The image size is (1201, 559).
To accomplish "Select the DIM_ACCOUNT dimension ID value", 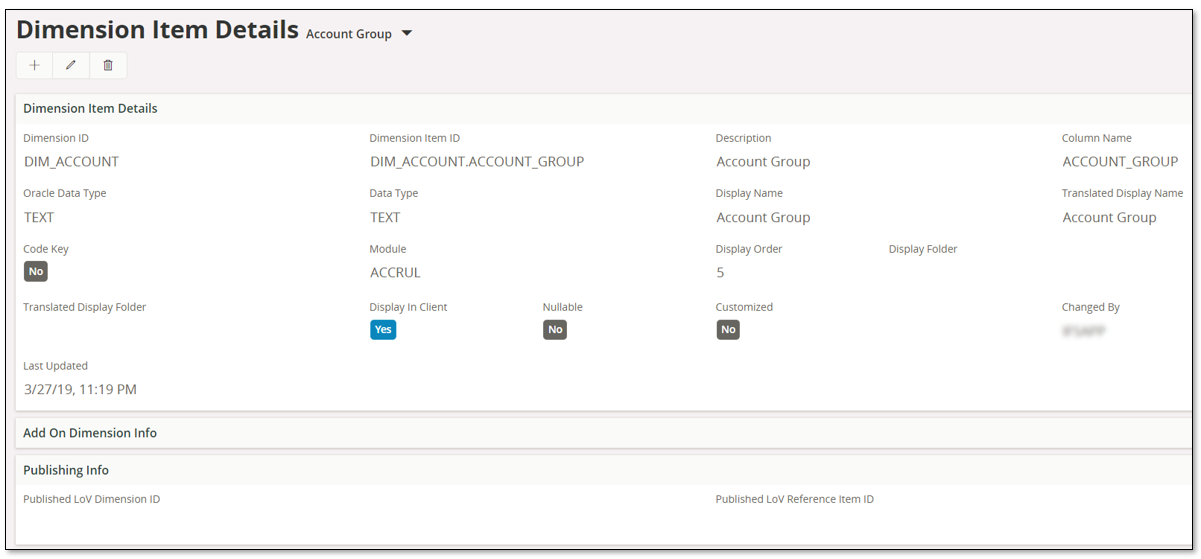I will click(72, 161).
